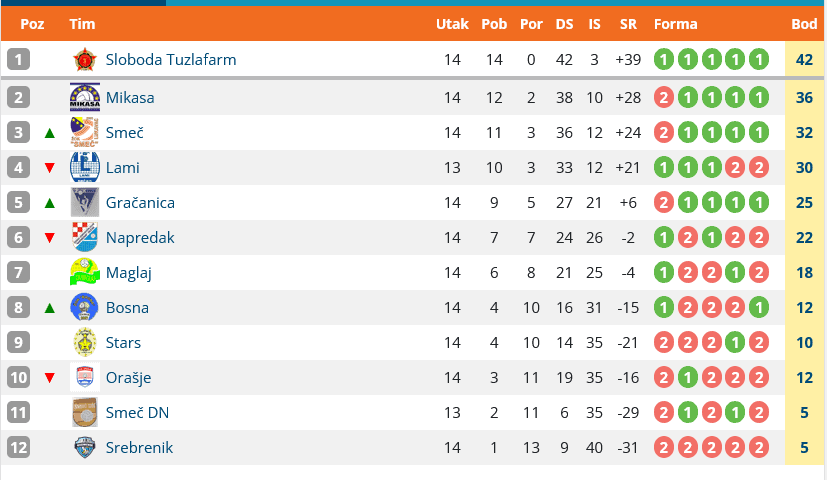Image resolution: width=827 pixels, height=480 pixels.
Task: Click the Gračanica team logo
Action: [x=85, y=203]
